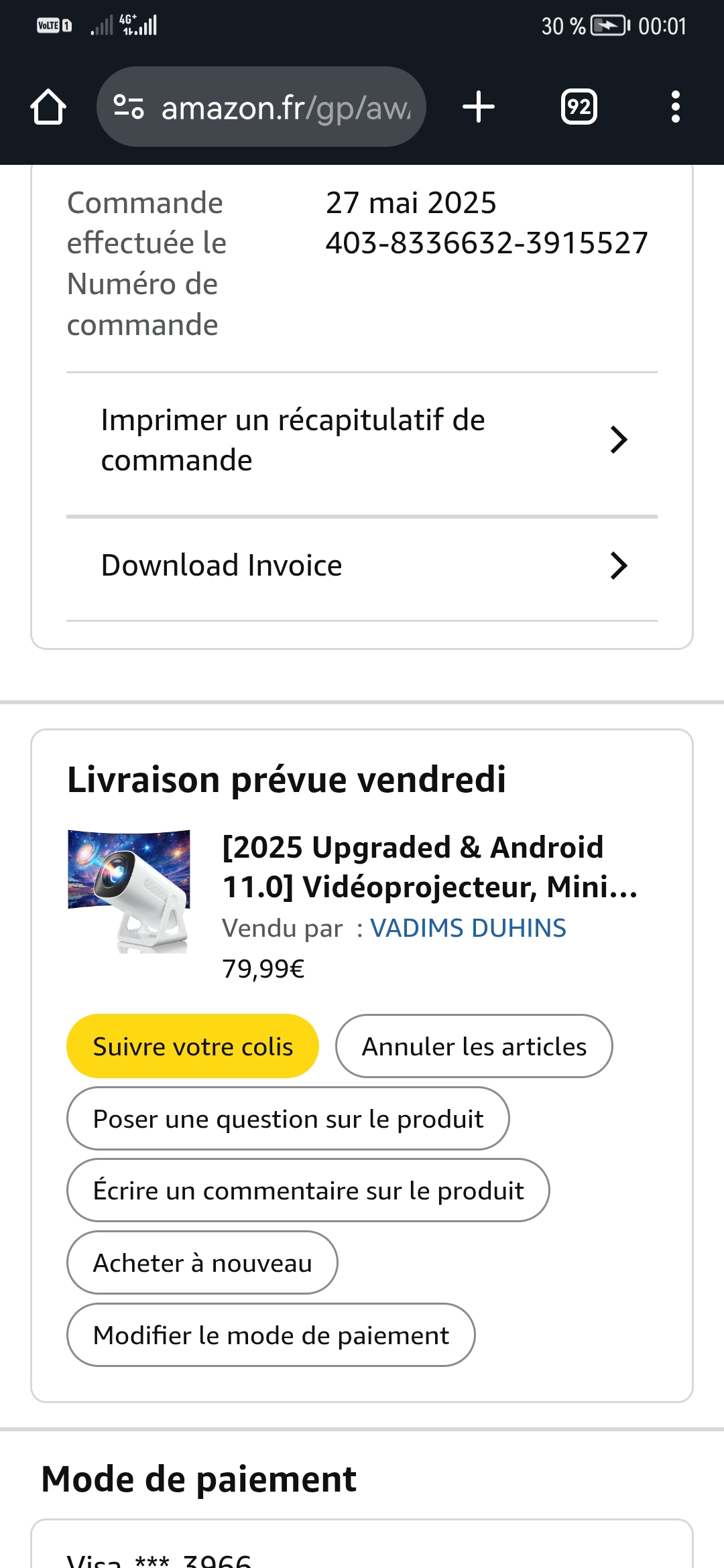This screenshot has height=1568, width=724.
Task: Open Imprimer un récapitulatif de commande
Action: point(293,440)
